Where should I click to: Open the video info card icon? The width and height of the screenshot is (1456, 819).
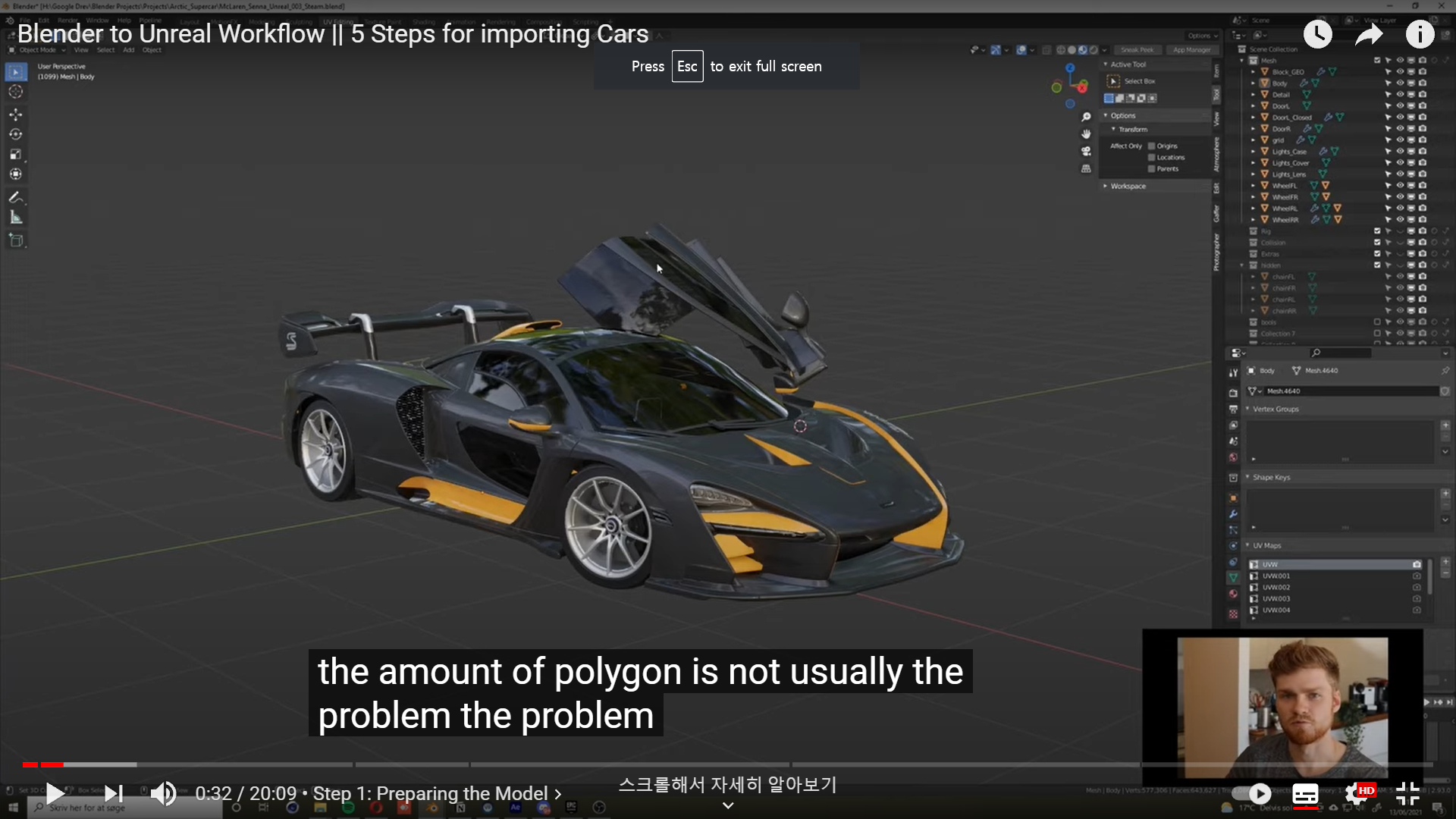coord(1420,34)
